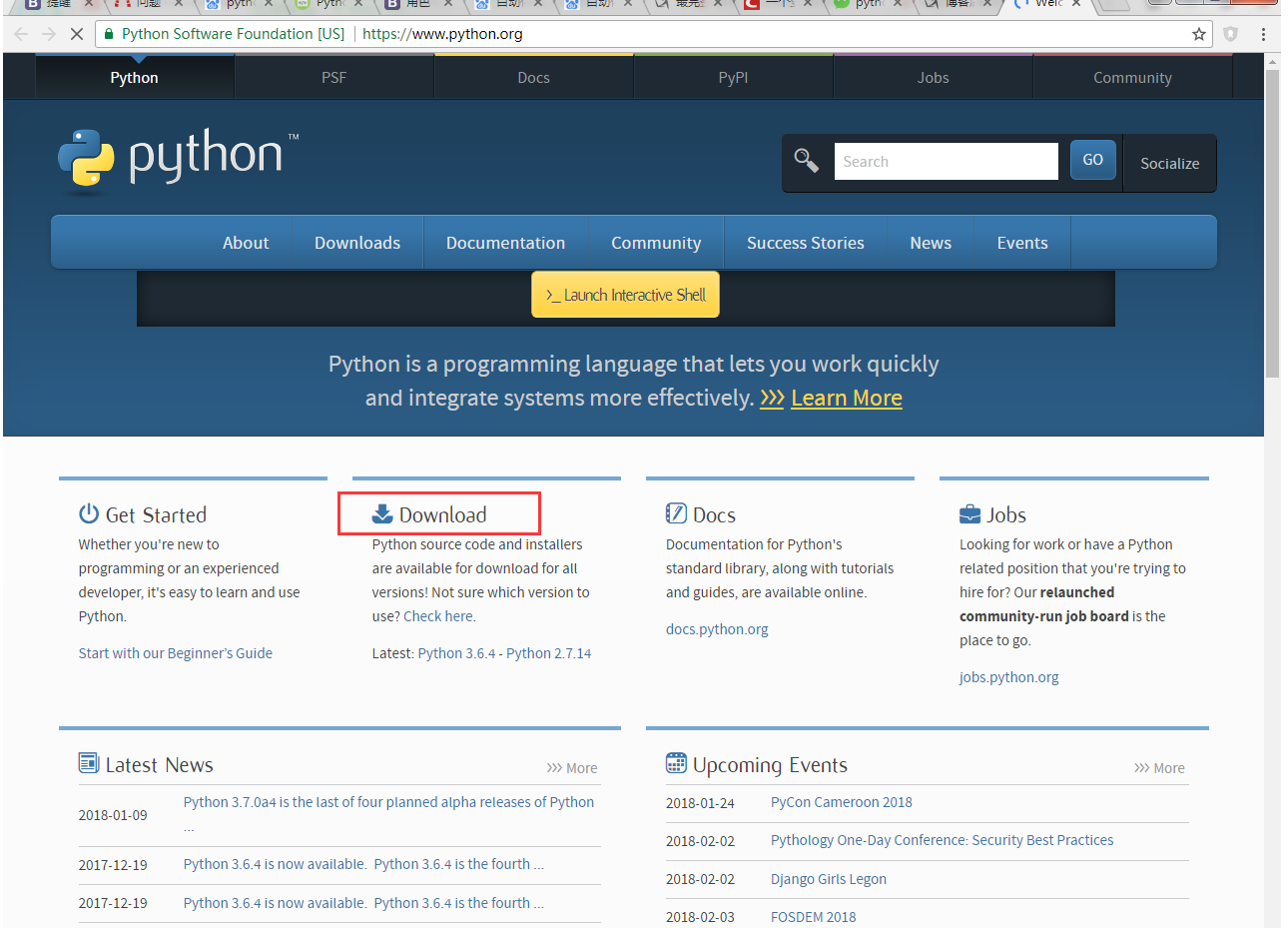Click the Jobs briefcase icon
The height and width of the screenshot is (928, 1288).
coord(969,514)
